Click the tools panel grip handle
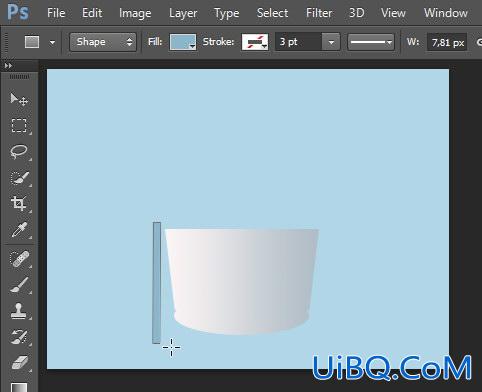482x392 pixels. (x=19, y=77)
